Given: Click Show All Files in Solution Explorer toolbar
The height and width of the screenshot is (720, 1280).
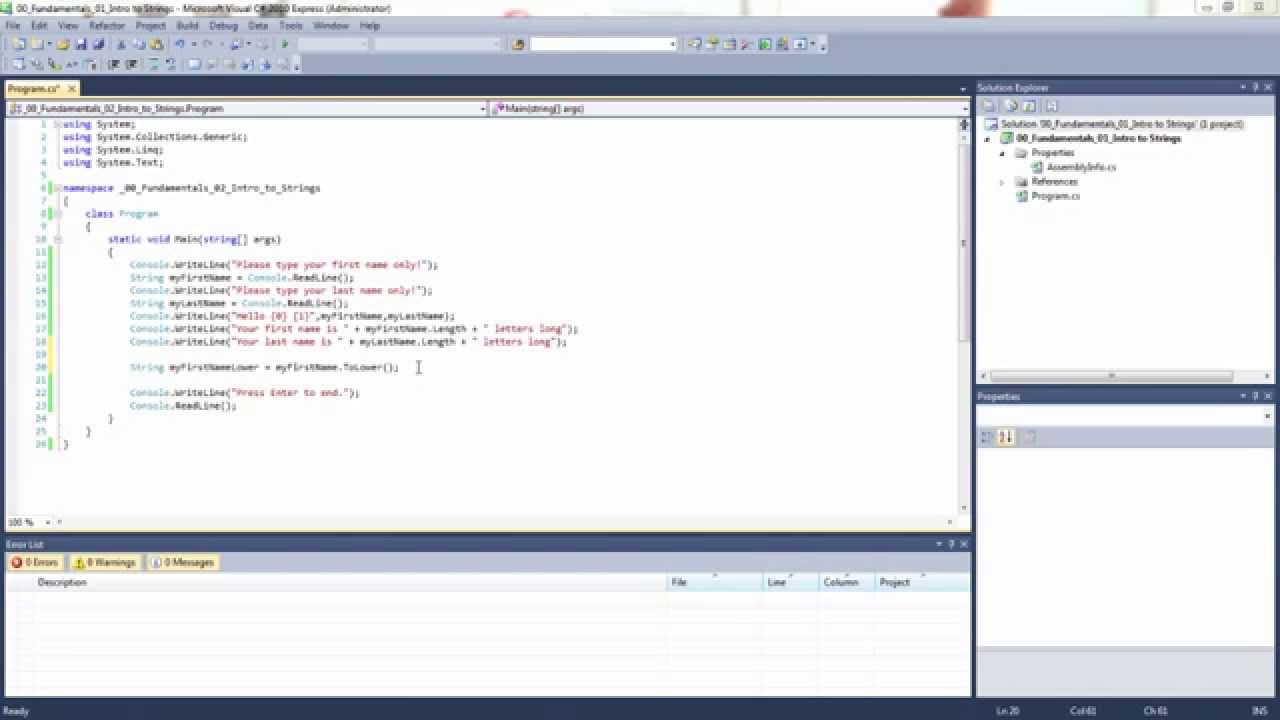Looking at the screenshot, I should [x=1011, y=106].
